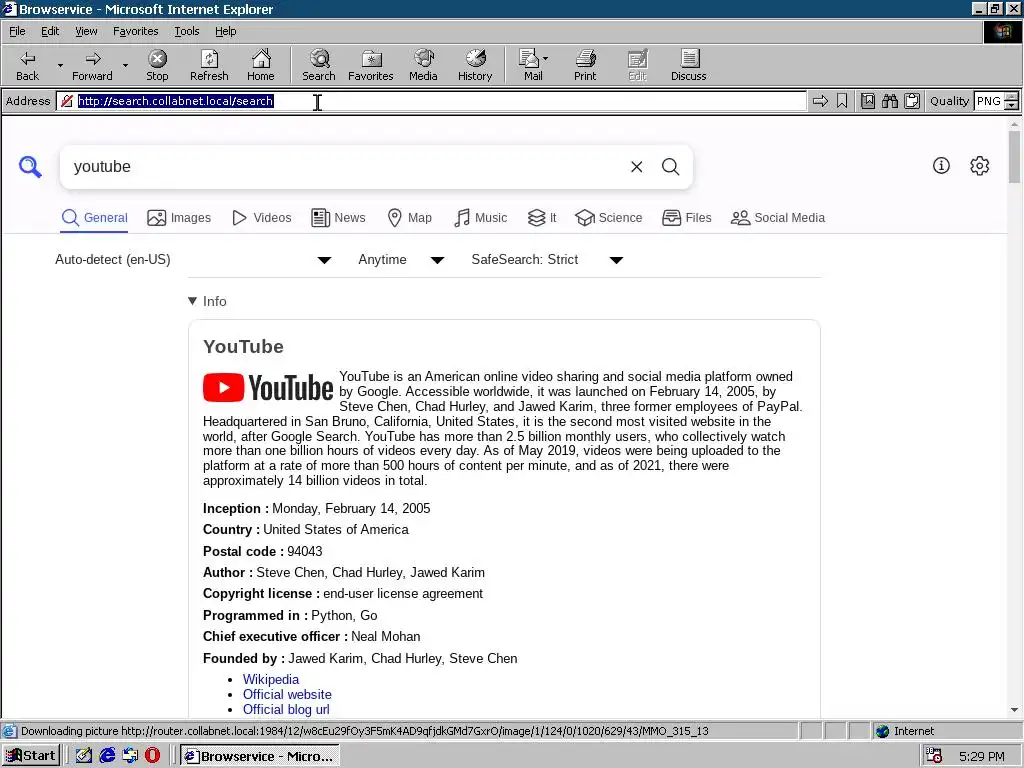Open the Media toolbar pane
Image resolution: width=1024 pixels, height=768 pixels.
tap(423, 65)
